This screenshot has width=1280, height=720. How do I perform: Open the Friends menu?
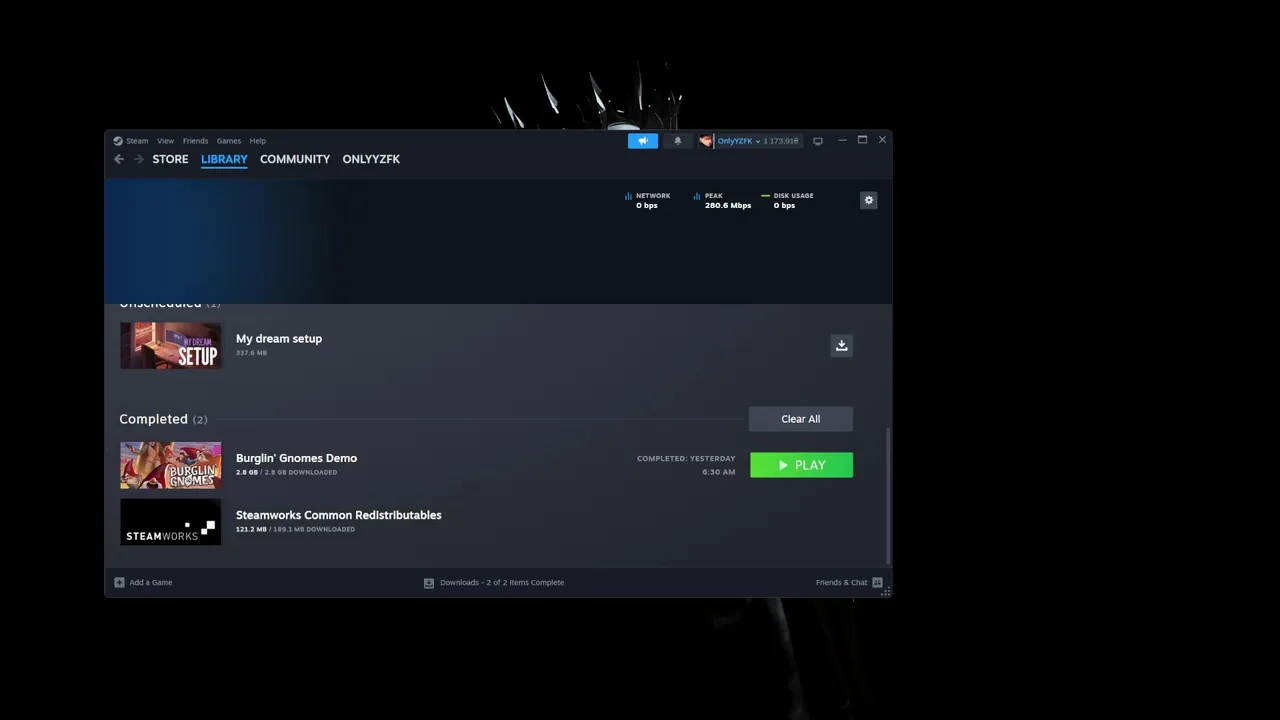(195, 141)
